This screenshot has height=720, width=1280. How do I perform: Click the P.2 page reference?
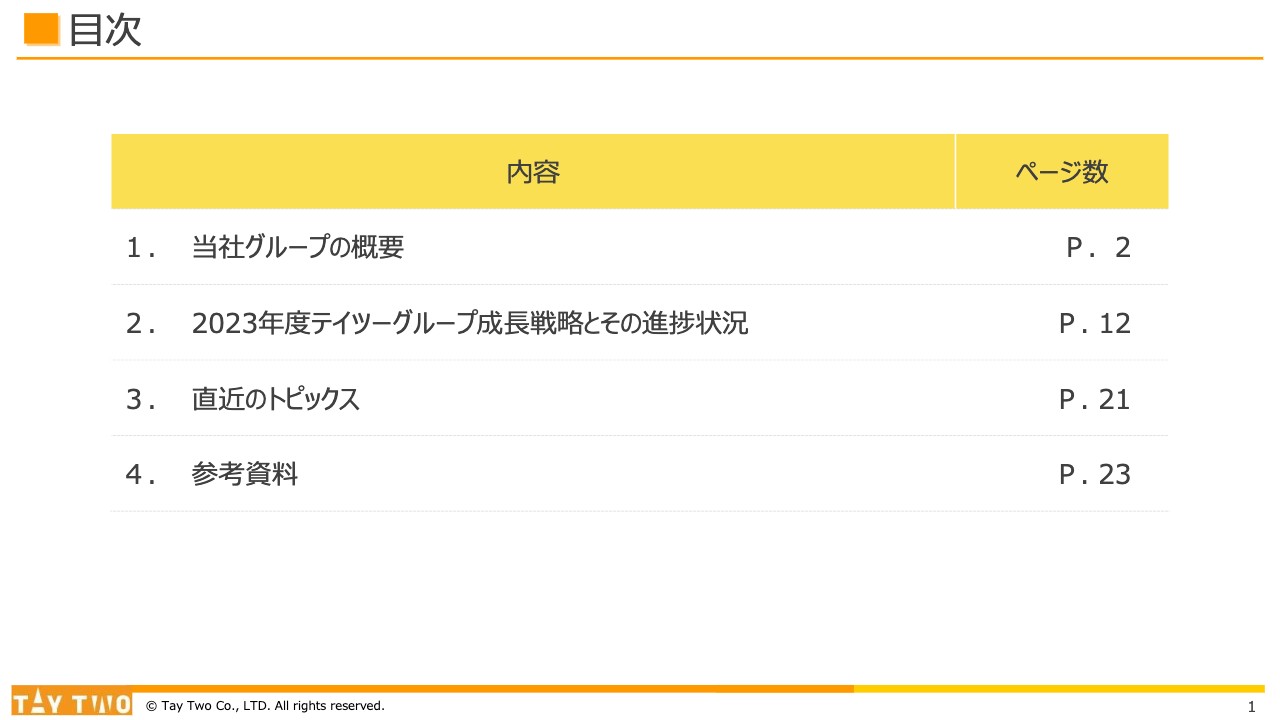tap(1096, 247)
